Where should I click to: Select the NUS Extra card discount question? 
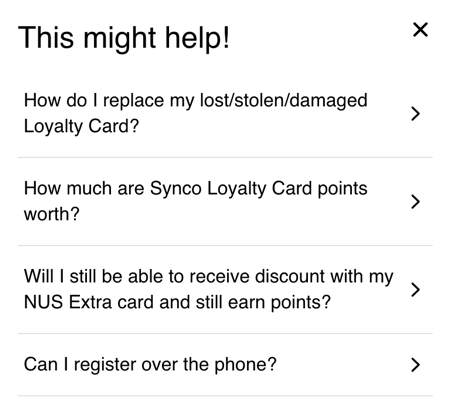[225, 289]
